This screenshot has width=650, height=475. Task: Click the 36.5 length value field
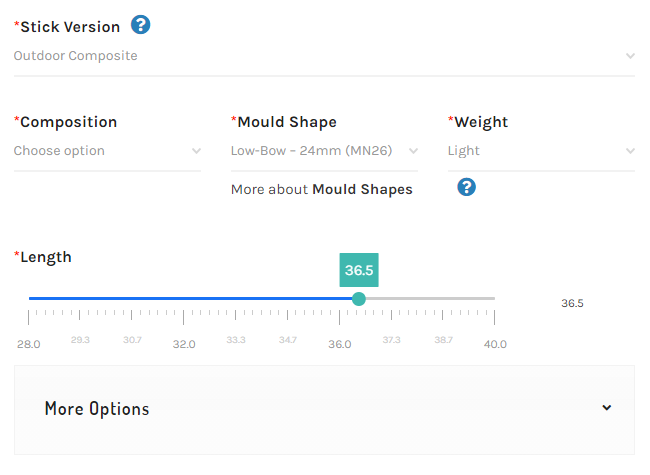572,303
